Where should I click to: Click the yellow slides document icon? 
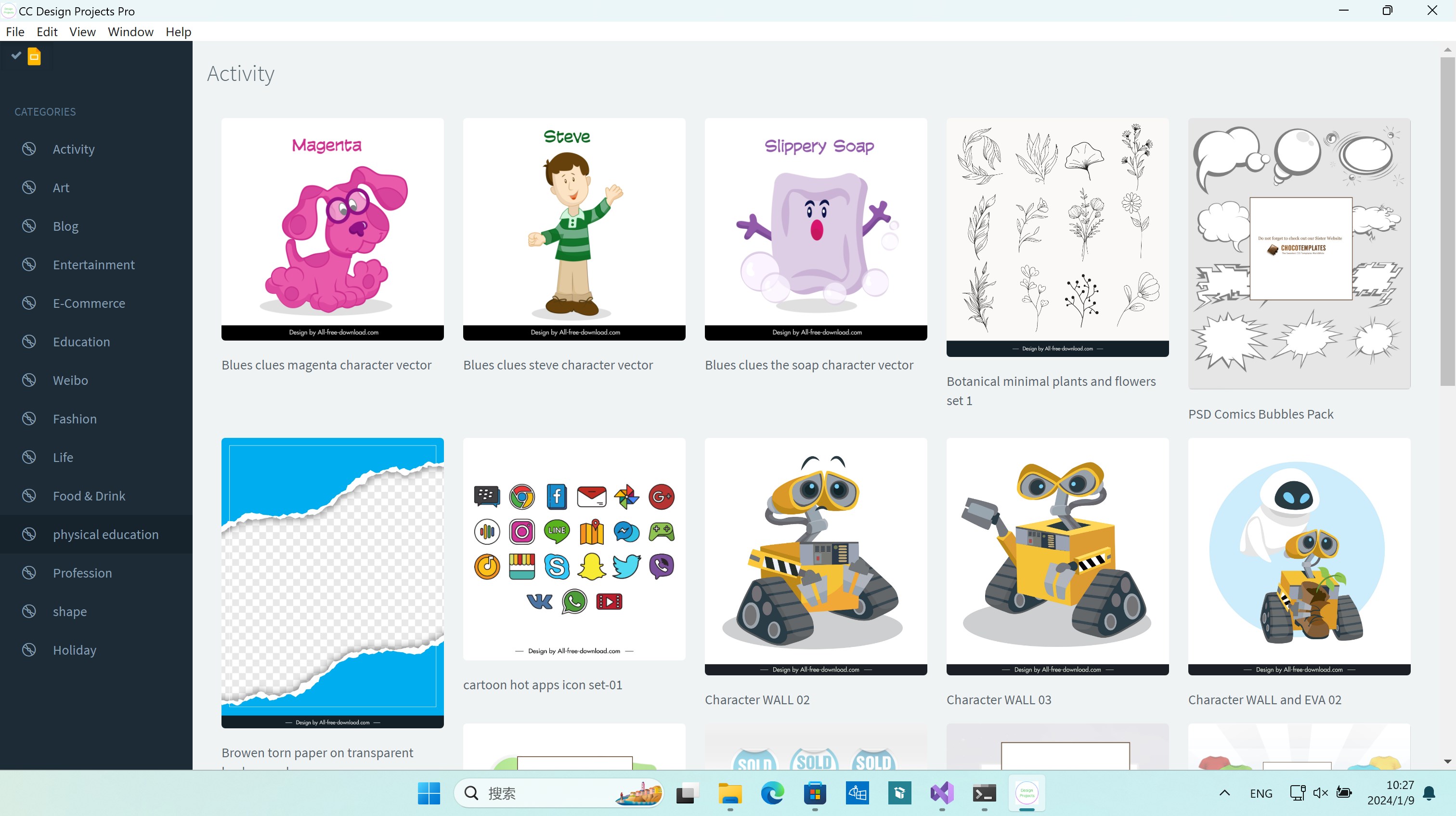click(x=34, y=56)
